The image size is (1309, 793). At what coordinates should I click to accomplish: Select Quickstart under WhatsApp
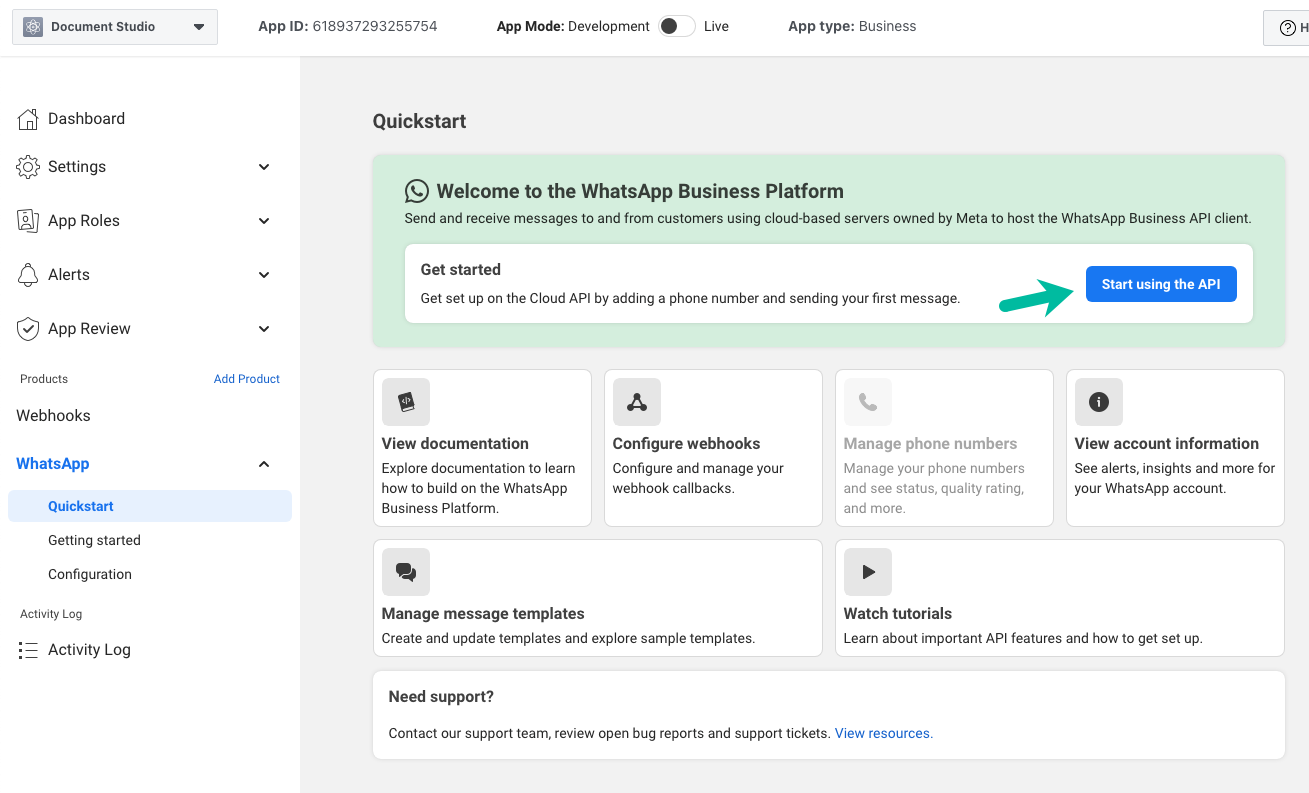point(150,506)
